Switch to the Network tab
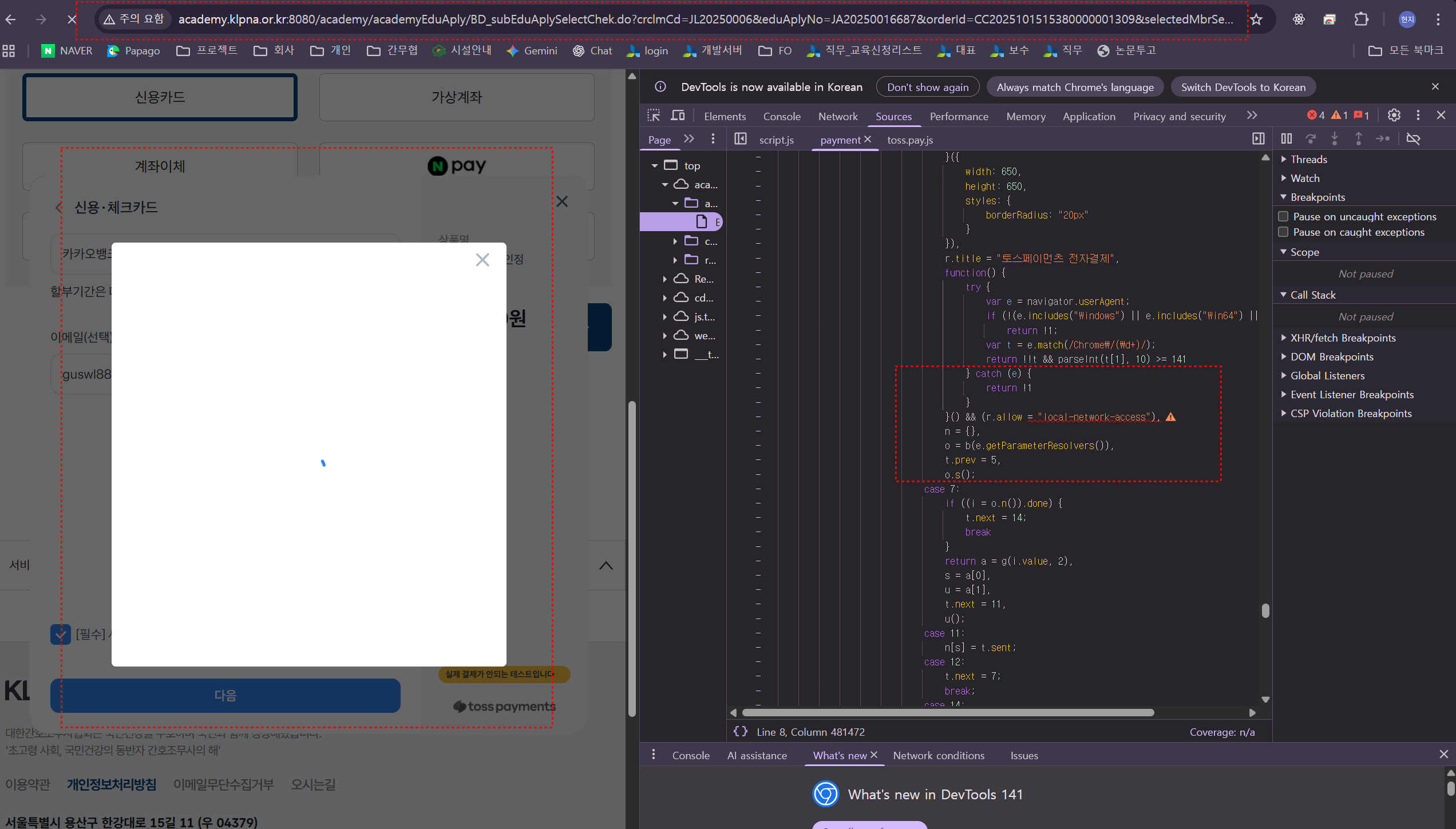Image resolution: width=1456 pixels, height=829 pixels. 837,116
